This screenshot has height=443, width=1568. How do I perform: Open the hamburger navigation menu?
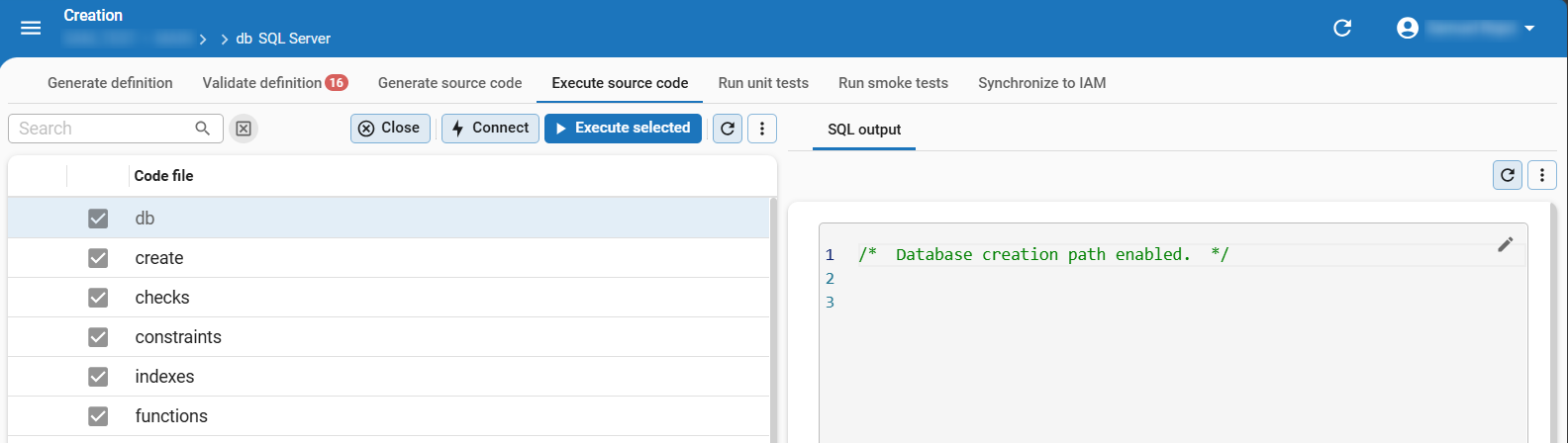point(31,28)
